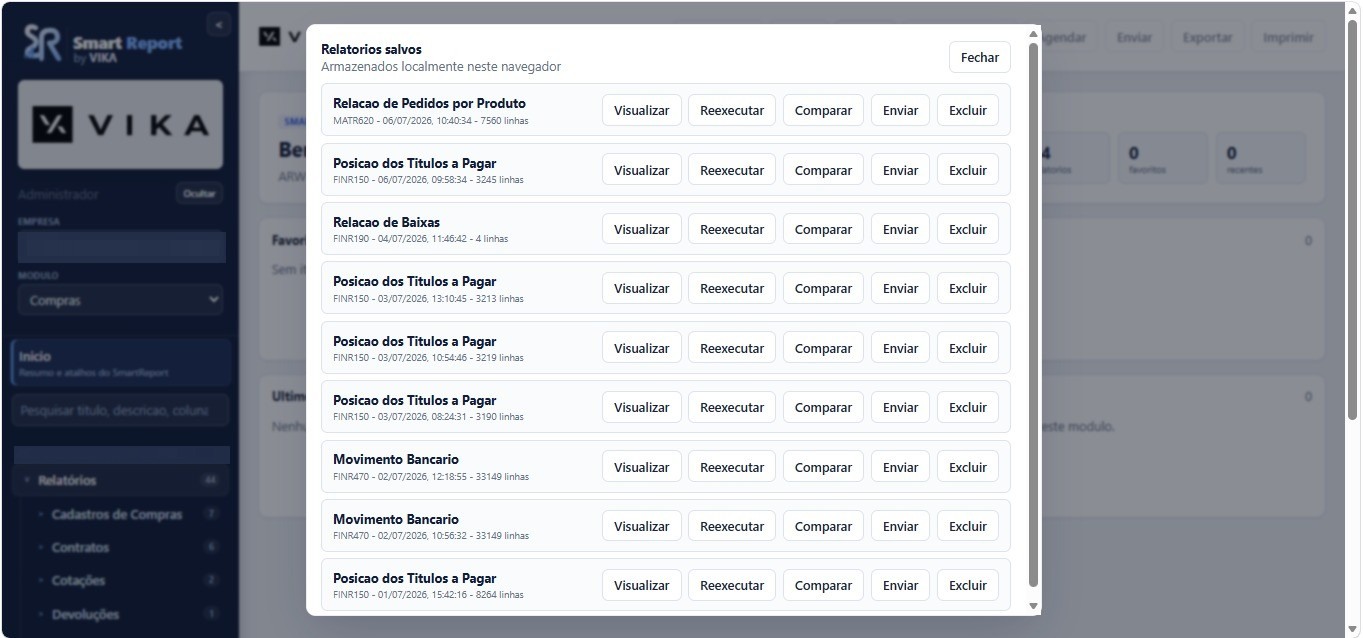Comparar Movimento Bancario from 10:56:32
Viewport: 1363px width, 638px height.
tap(823, 526)
